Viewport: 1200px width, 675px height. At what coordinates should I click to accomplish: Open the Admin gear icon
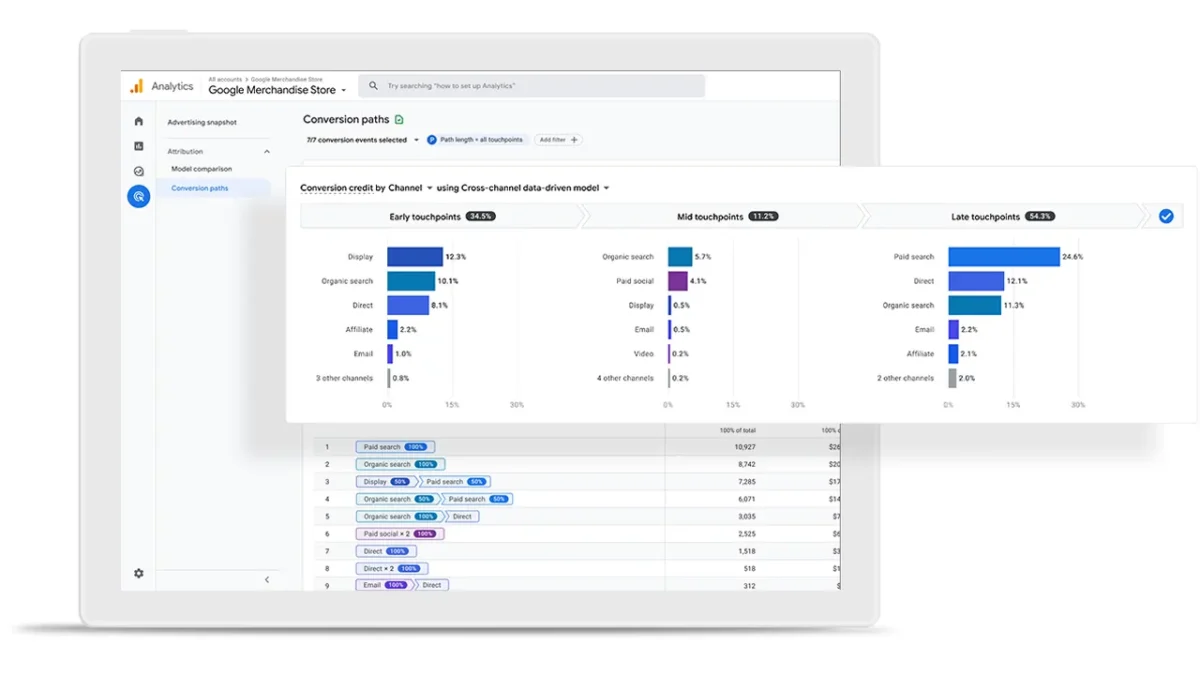[139, 573]
